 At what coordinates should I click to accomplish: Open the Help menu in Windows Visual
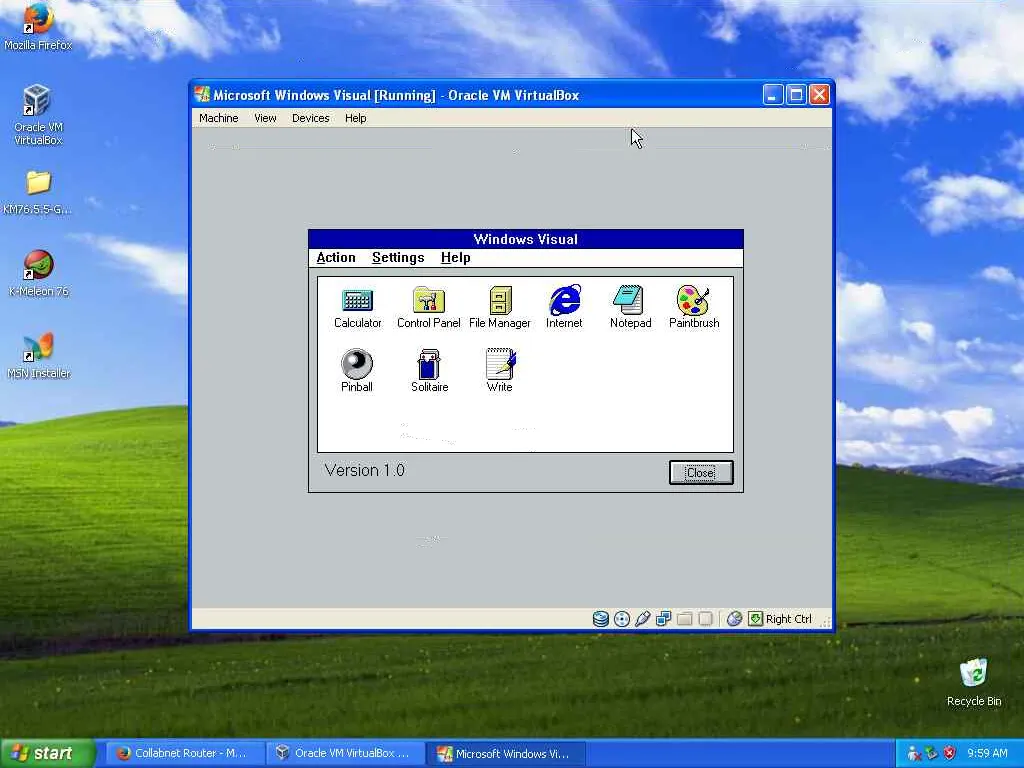455,257
